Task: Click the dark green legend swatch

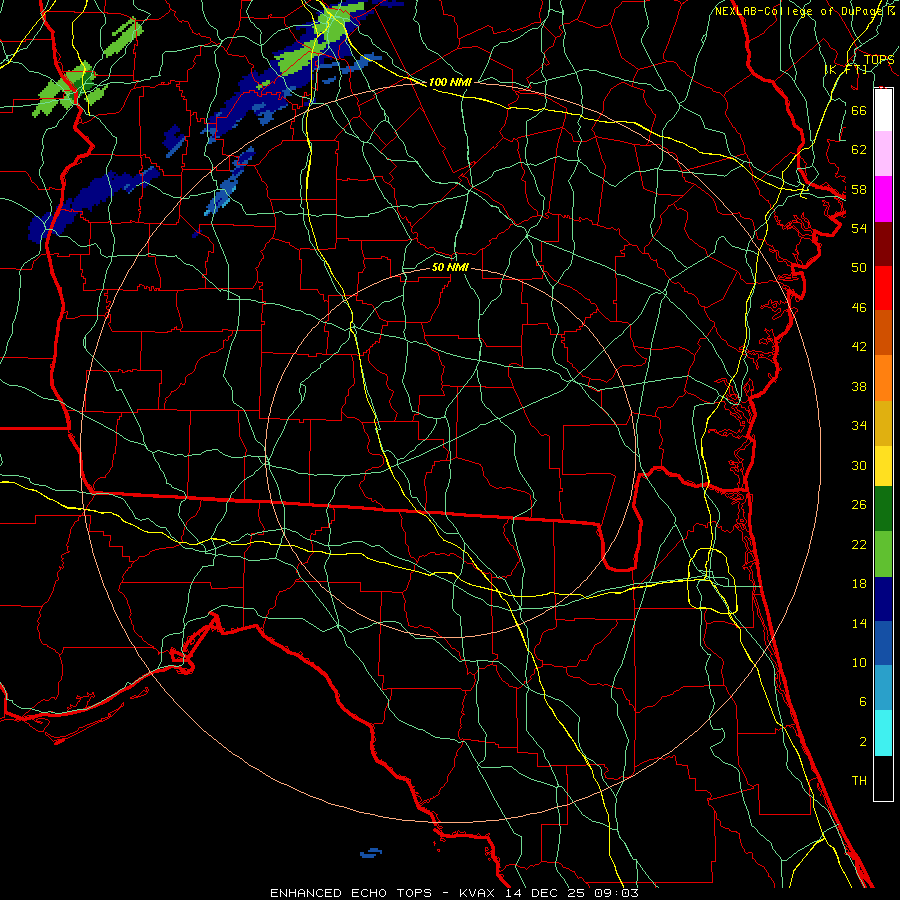Action: coord(883,509)
